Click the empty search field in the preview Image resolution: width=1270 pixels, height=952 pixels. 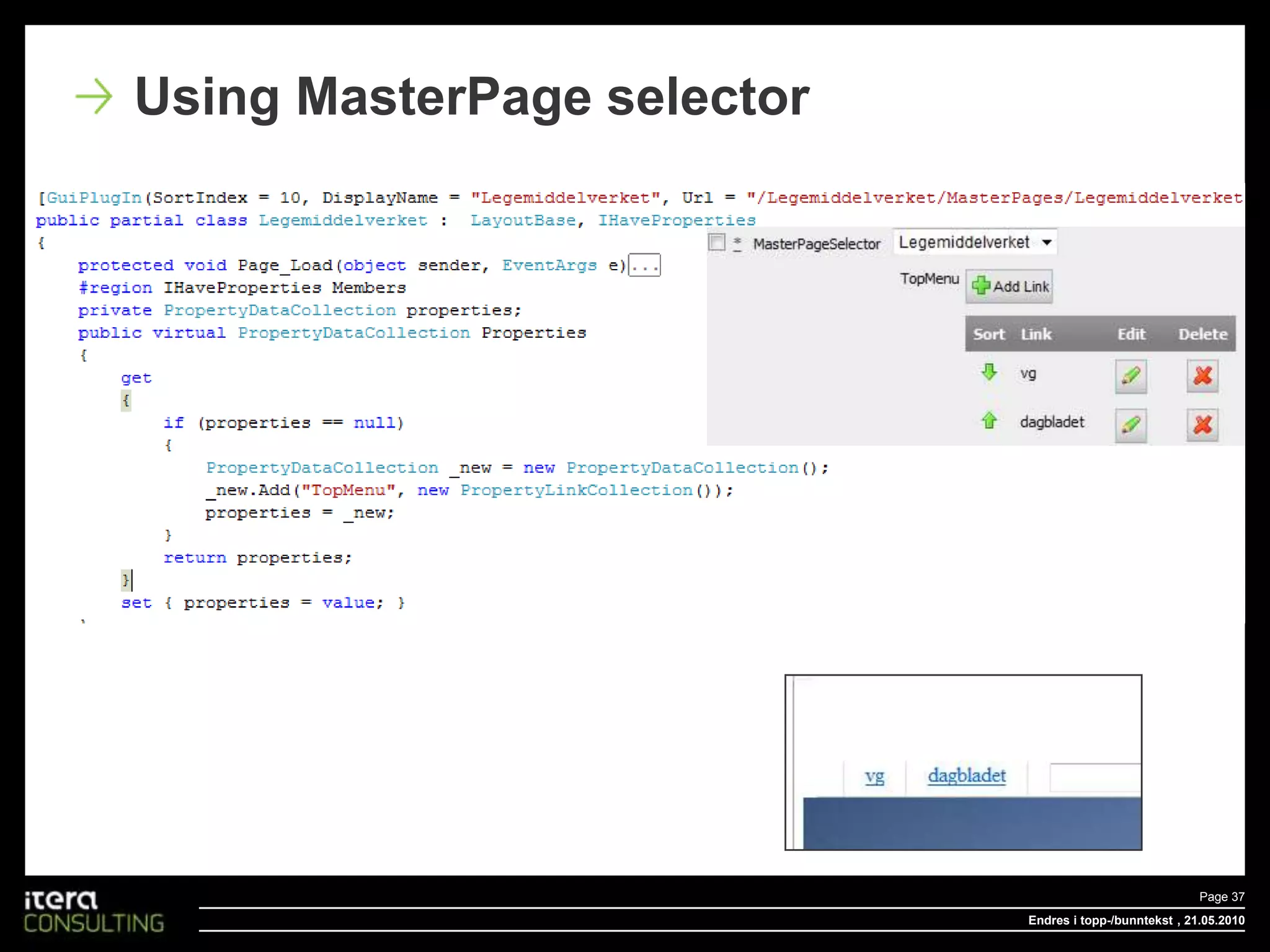point(1095,778)
